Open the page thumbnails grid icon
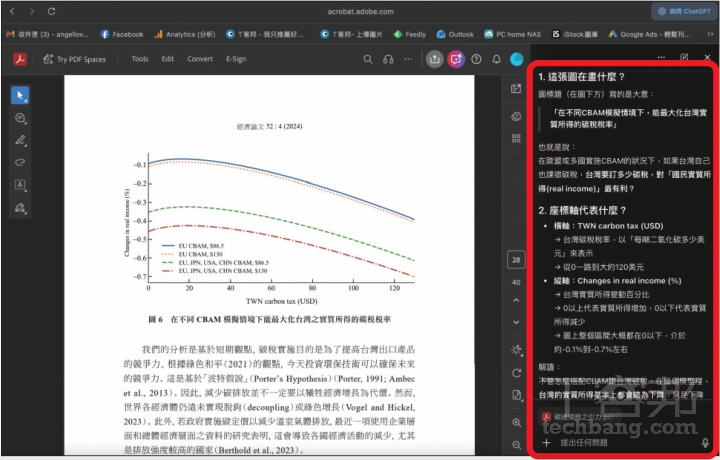 tap(516, 138)
